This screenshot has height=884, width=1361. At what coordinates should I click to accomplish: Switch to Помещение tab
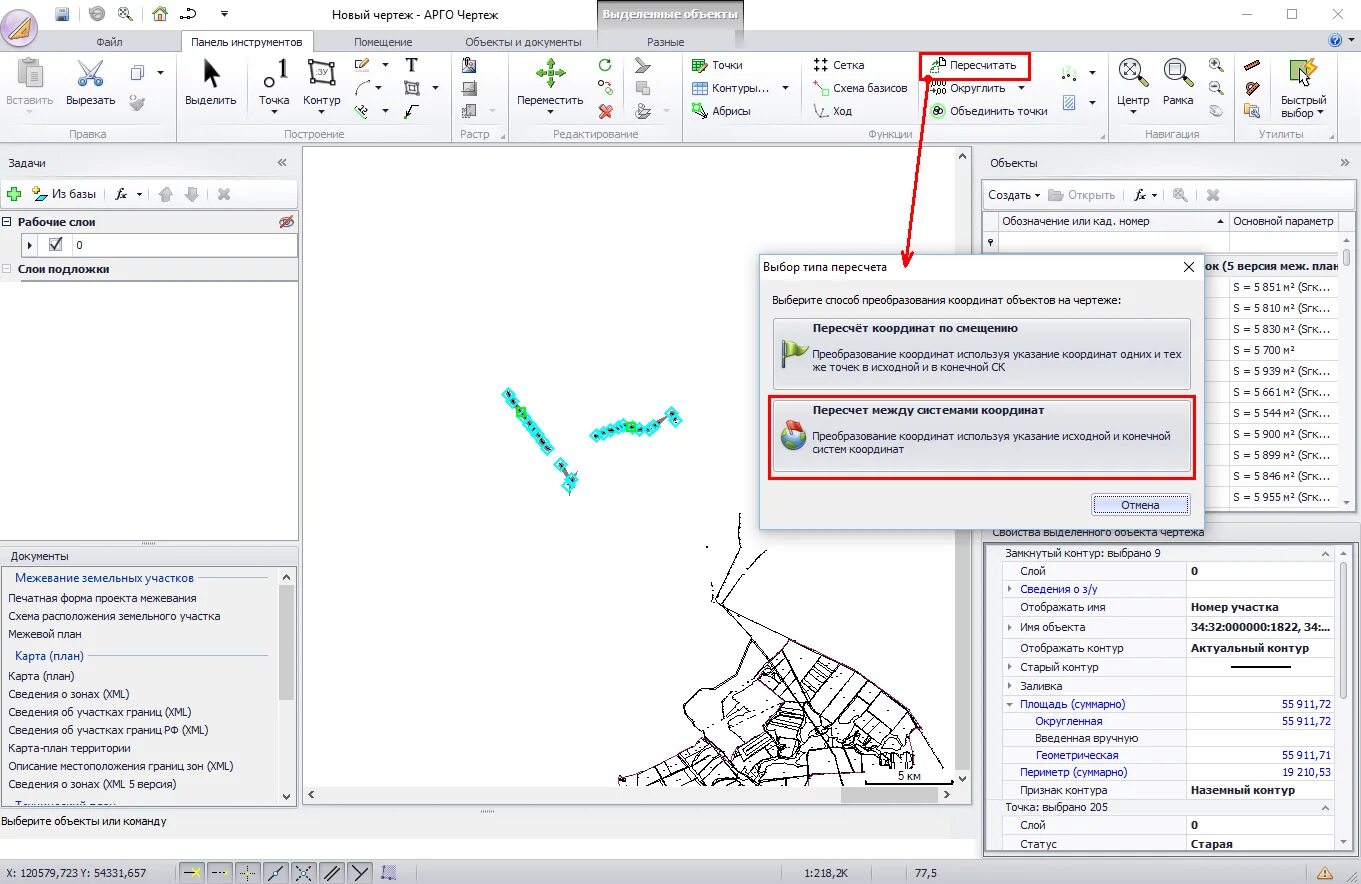383,42
